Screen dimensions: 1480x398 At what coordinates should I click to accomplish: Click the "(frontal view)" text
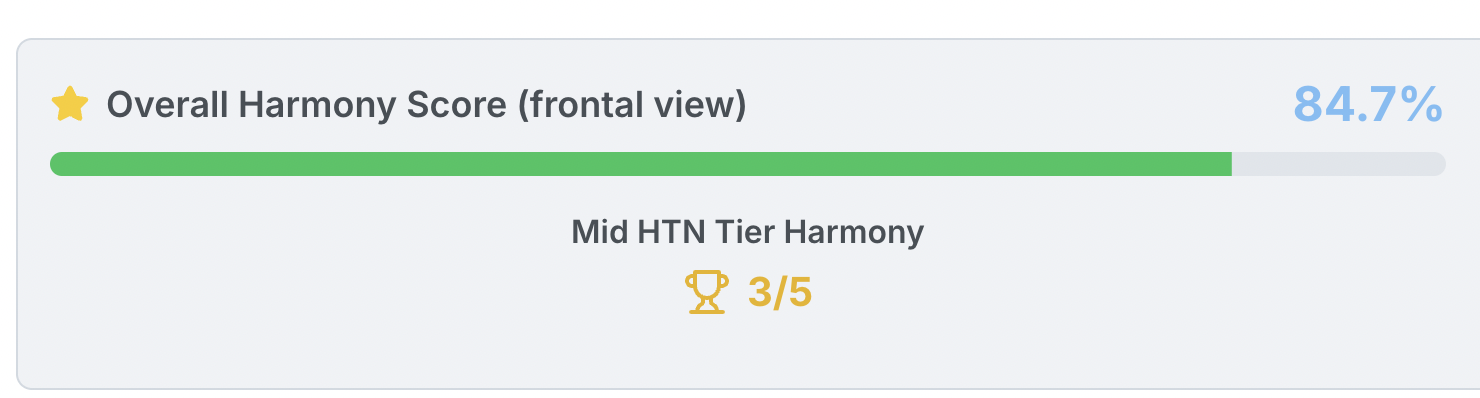click(632, 105)
